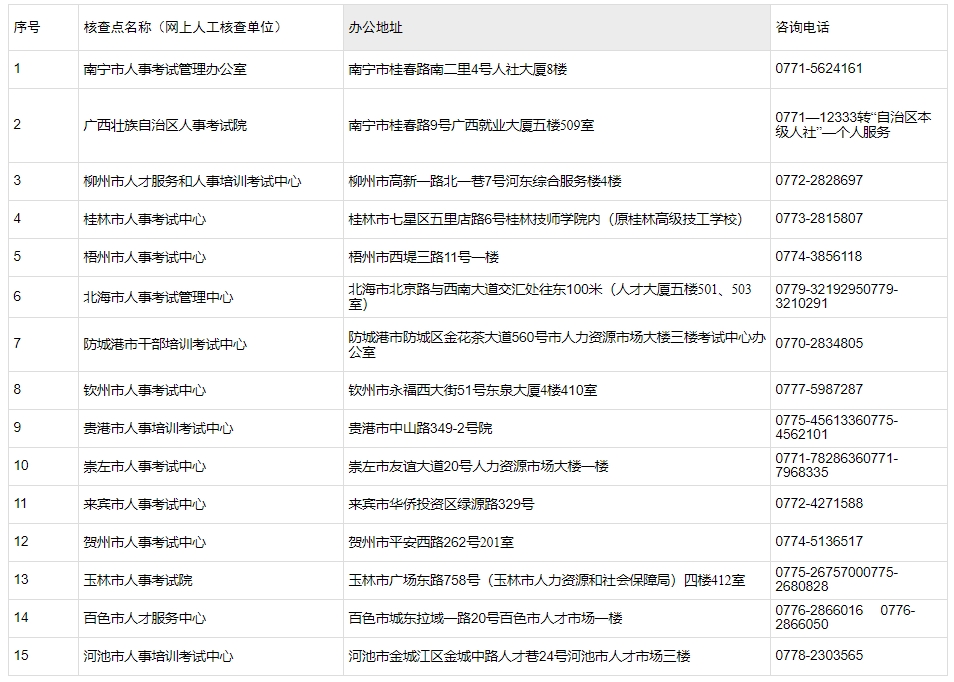954x682 pixels.
Task: Click 北海市人事考试管理中心 entry
Action: 158,297
